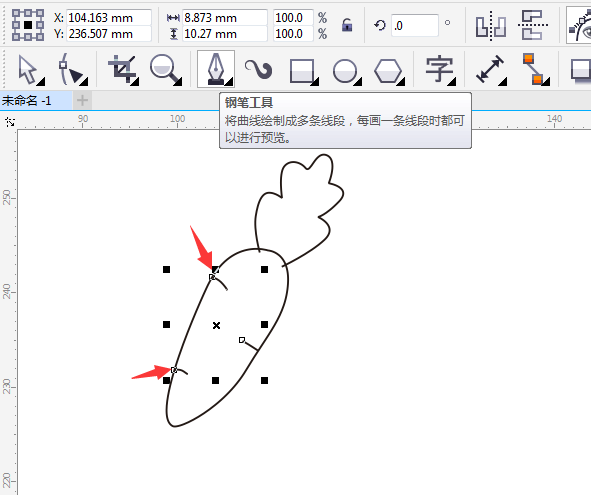
Task: Select the Rectangle tool
Action: click(x=304, y=71)
